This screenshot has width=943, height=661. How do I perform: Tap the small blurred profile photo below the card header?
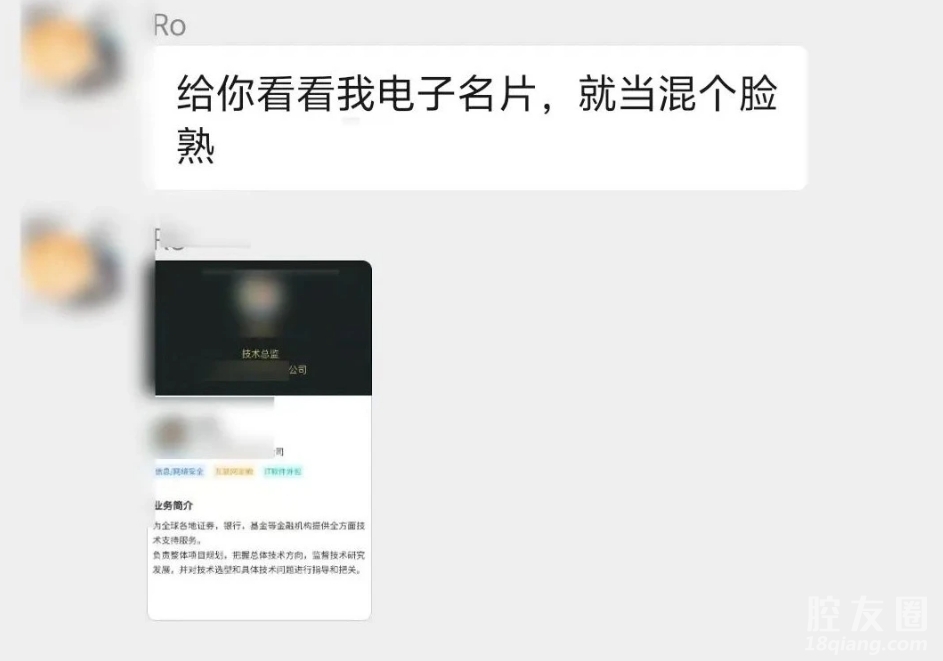(170, 434)
